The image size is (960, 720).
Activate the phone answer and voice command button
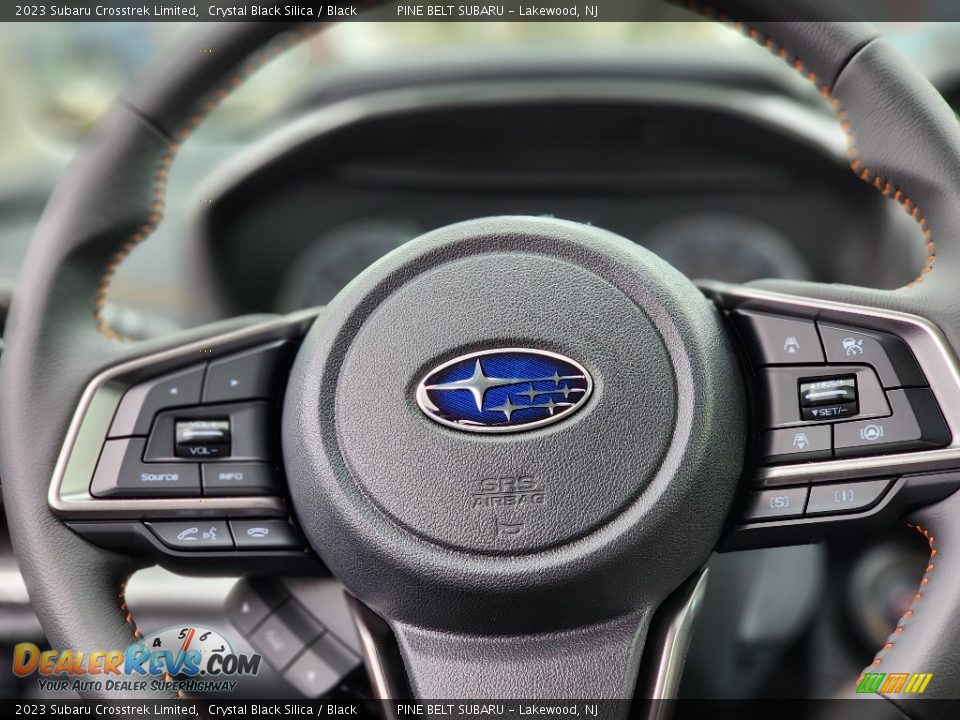[x=191, y=534]
